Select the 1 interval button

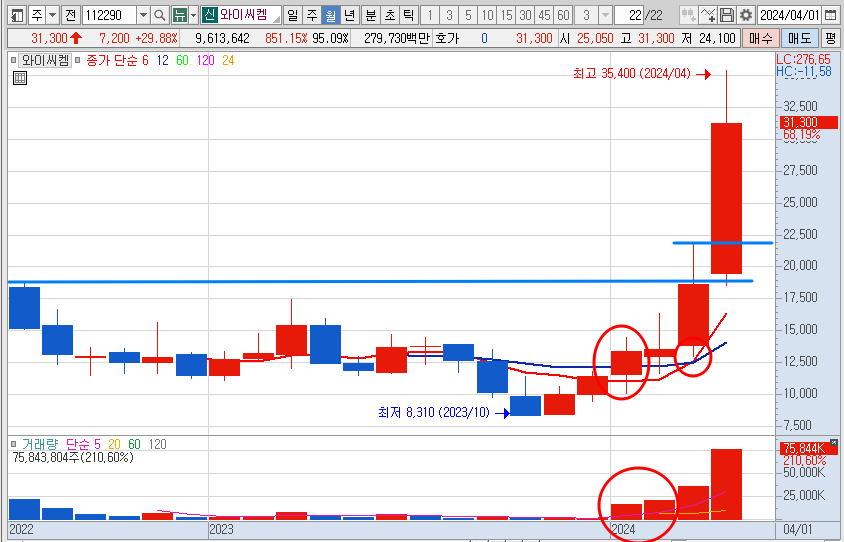coord(430,15)
